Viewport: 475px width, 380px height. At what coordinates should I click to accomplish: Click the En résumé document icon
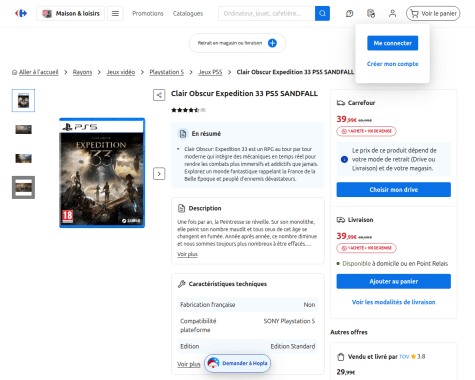pos(183,134)
